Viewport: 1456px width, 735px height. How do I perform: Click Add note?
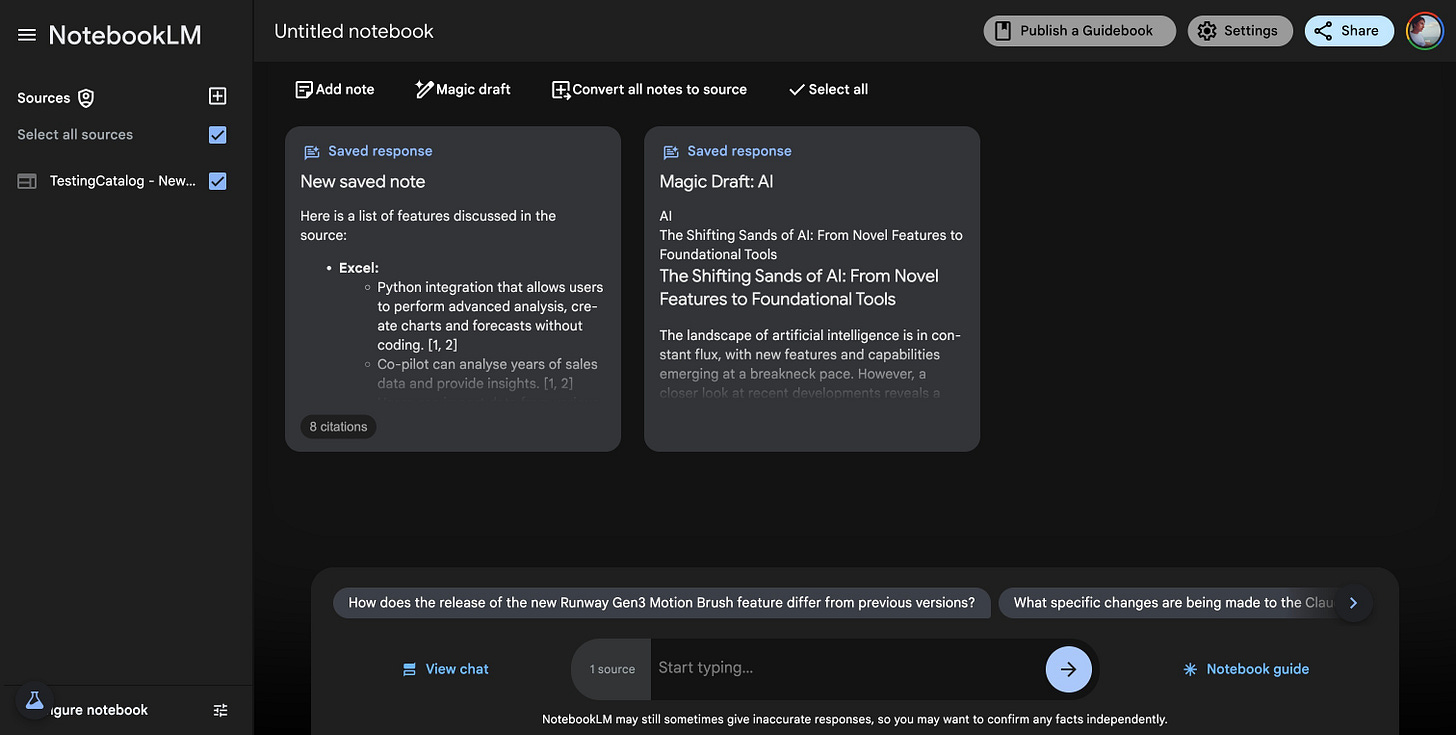coord(335,89)
